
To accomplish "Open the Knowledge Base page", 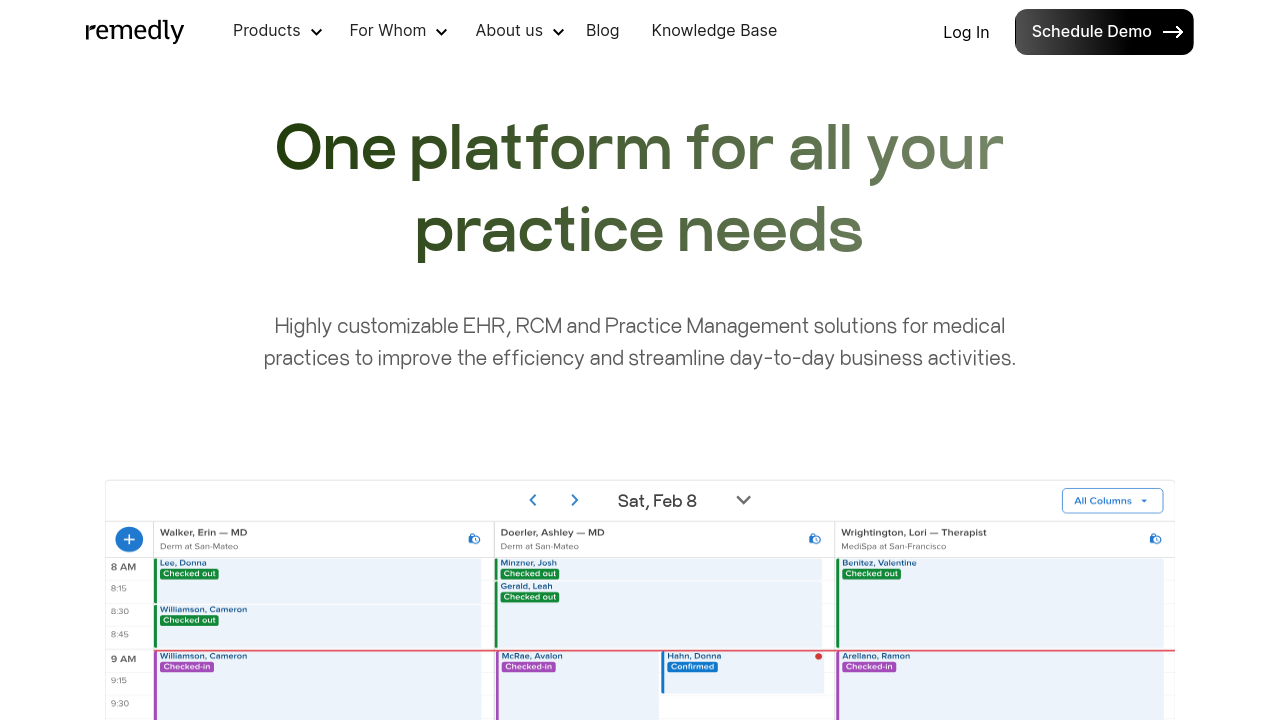I will pos(714,31).
